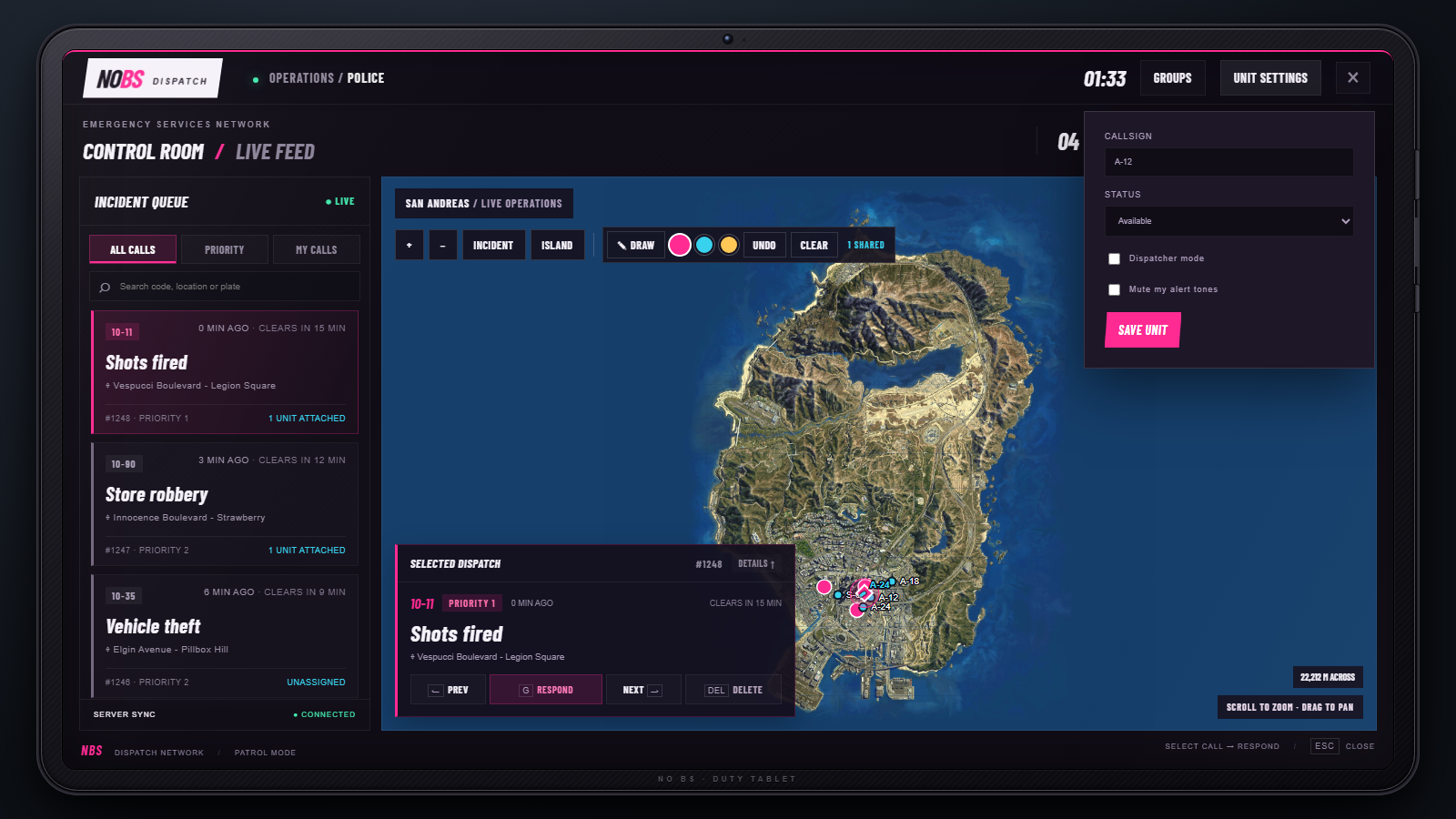Clear all map drawings

(814, 245)
